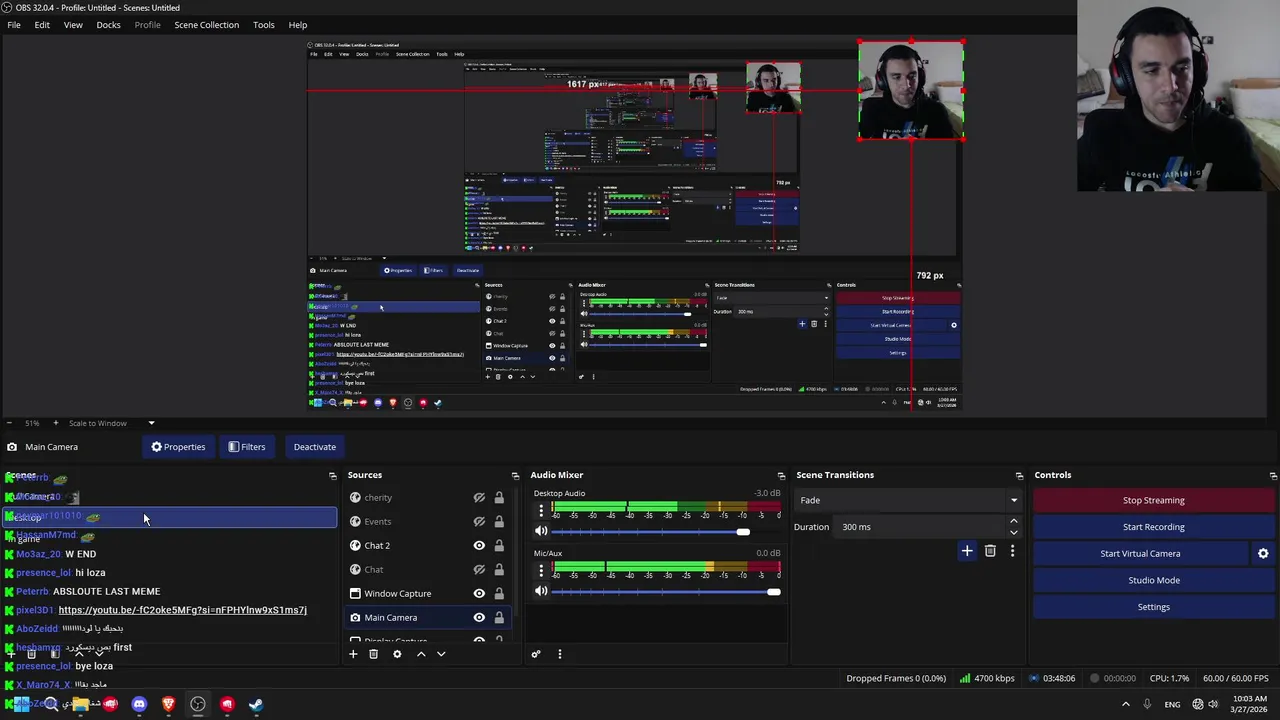Open Discord from the taskbar

click(x=139, y=704)
